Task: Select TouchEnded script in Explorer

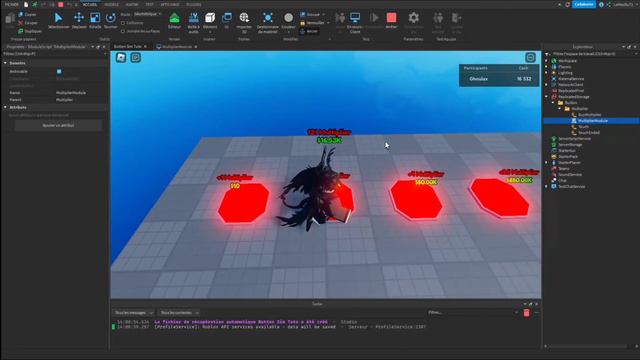Action: pyautogui.click(x=588, y=133)
